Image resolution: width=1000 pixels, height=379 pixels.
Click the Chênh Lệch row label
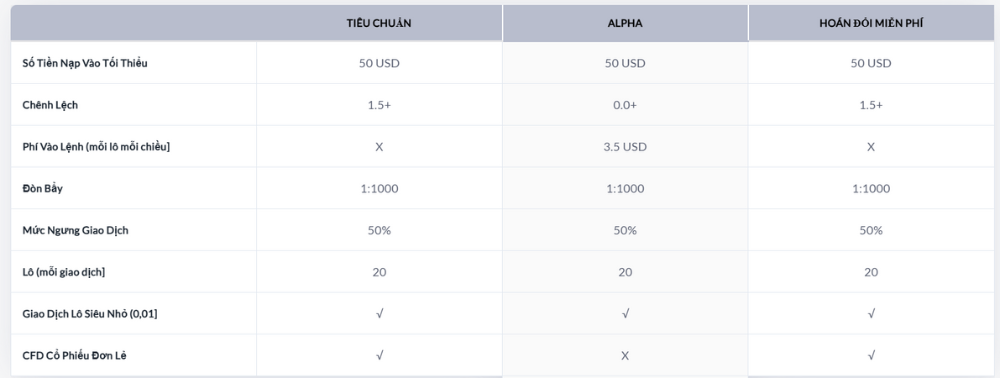click(x=50, y=105)
